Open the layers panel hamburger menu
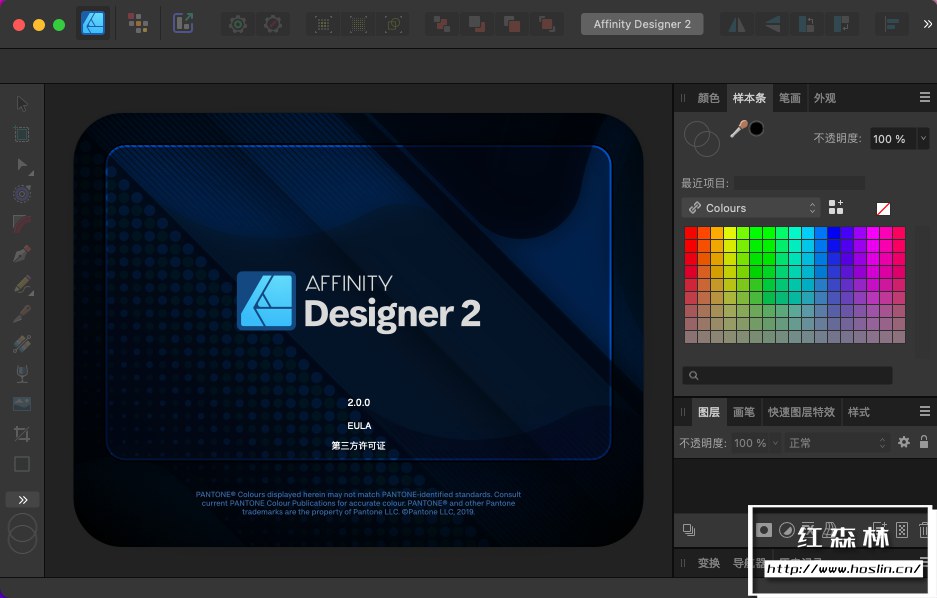 tap(924, 411)
